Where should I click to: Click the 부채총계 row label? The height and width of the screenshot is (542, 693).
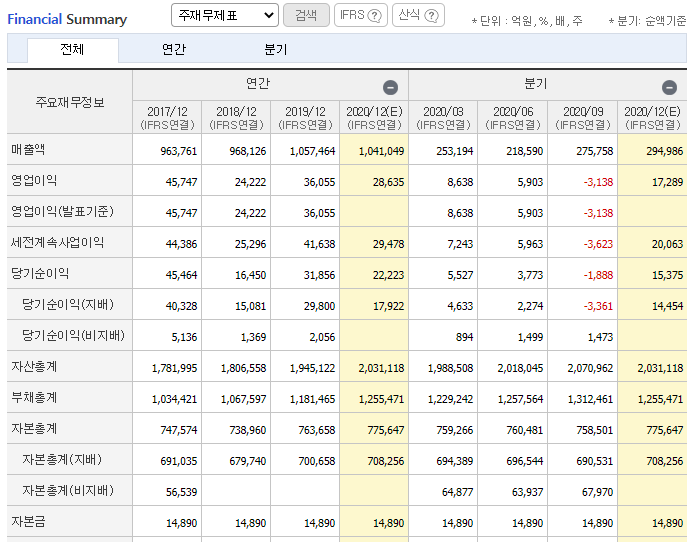pyautogui.click(x=34, y=397)
